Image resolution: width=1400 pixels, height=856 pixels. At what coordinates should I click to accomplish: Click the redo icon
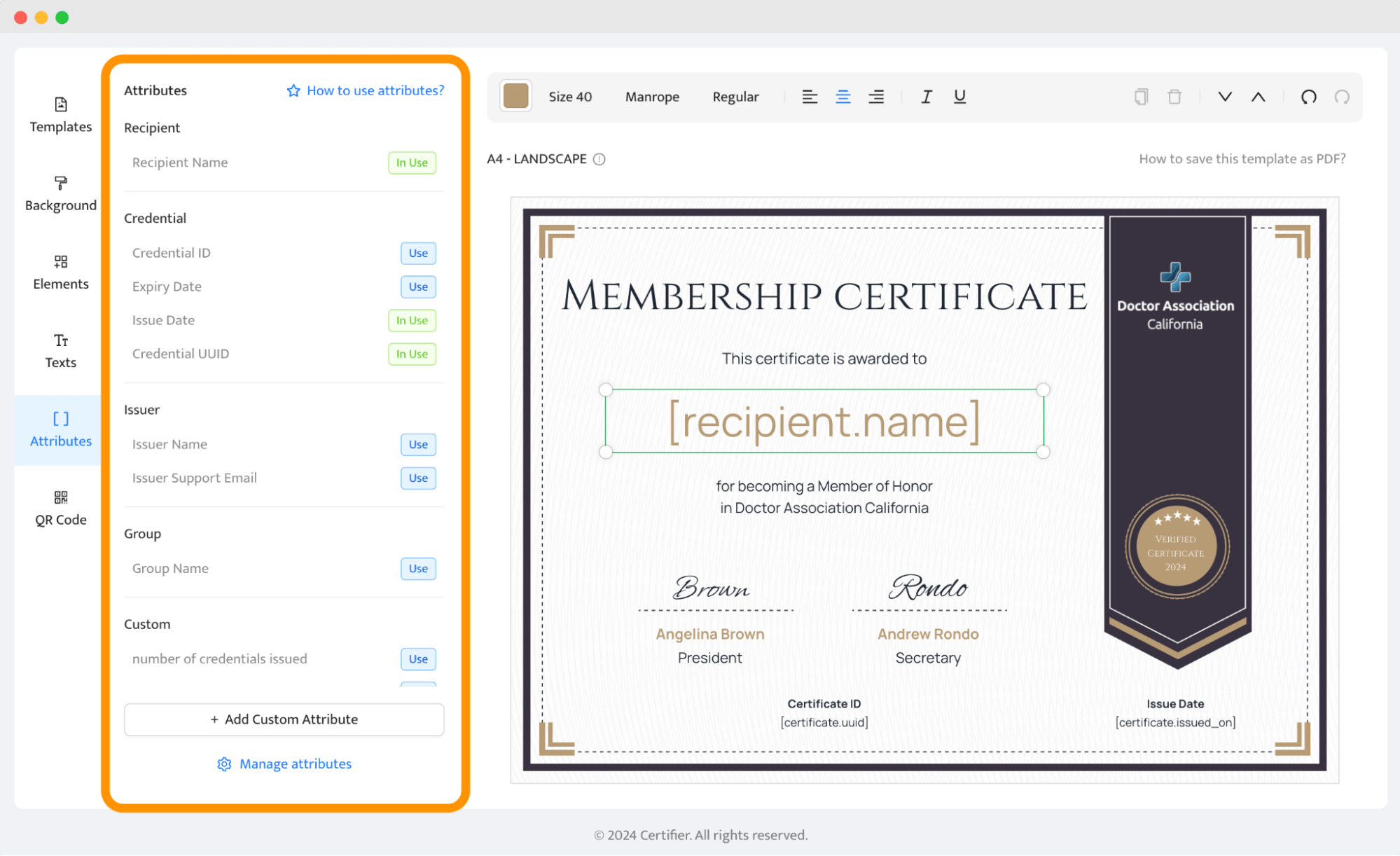click(x=1342, y=97)
